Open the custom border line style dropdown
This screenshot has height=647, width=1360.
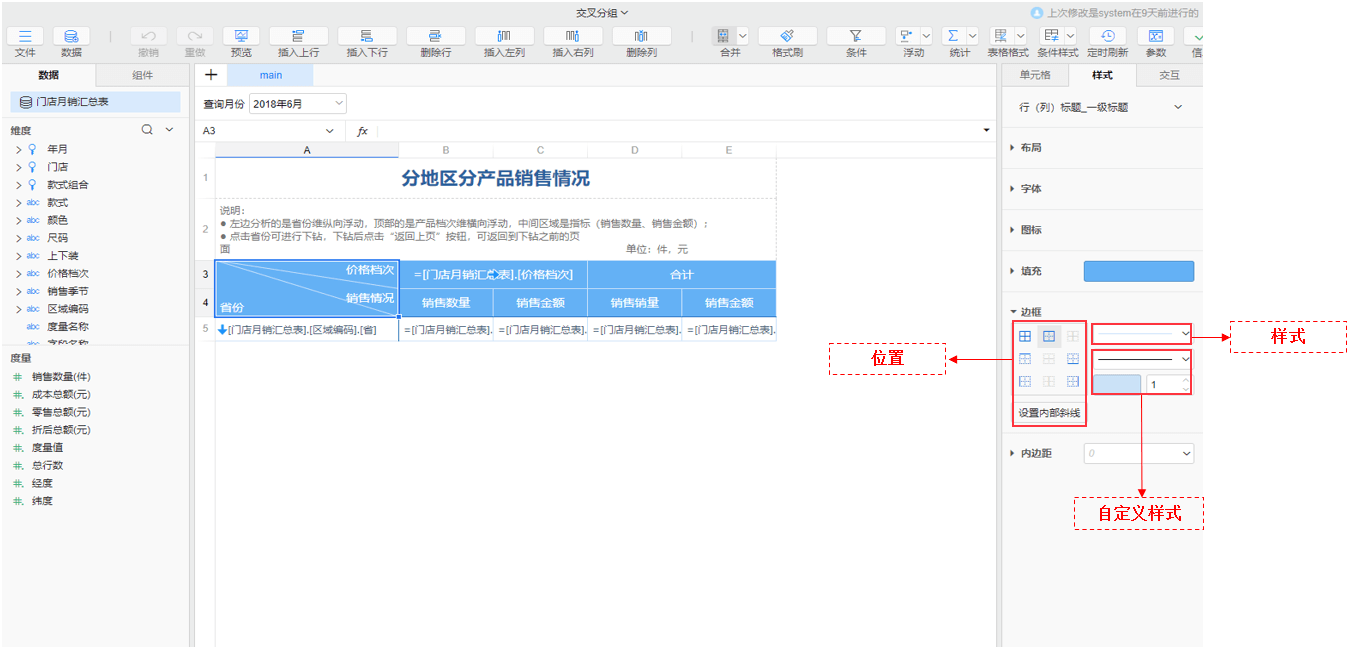coord(1142,358)
